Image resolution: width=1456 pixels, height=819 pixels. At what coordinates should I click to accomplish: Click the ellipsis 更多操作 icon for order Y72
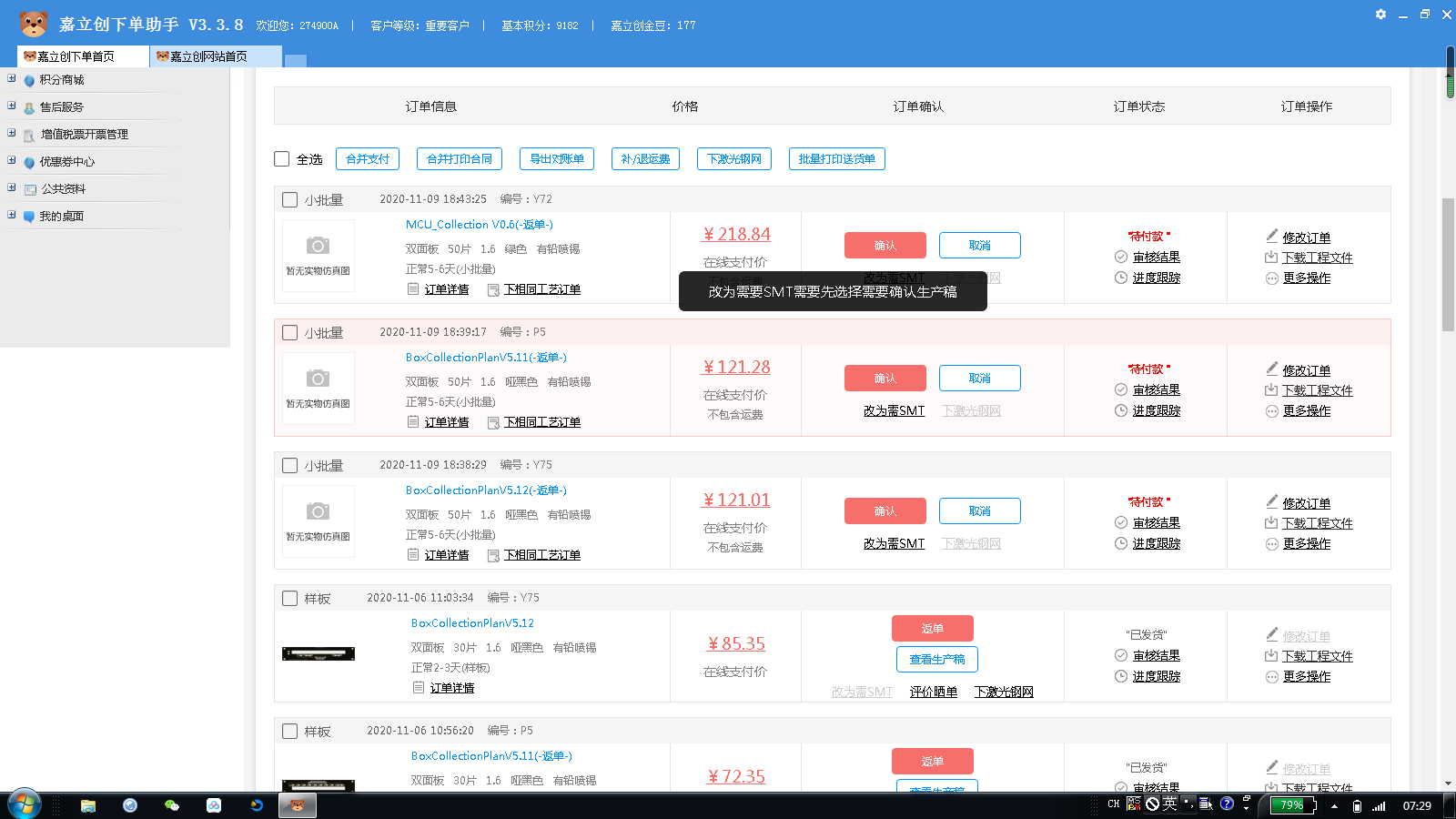click(1271, 278)
